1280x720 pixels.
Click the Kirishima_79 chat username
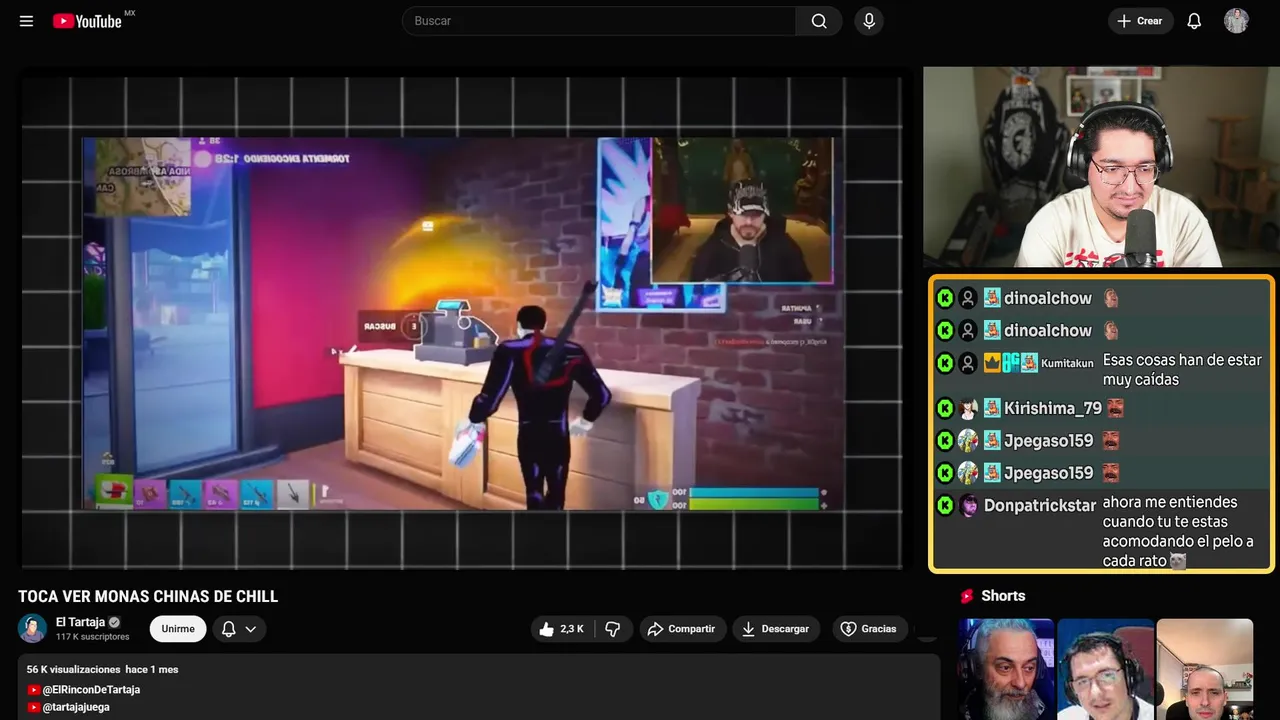[x=1053, y=408]
